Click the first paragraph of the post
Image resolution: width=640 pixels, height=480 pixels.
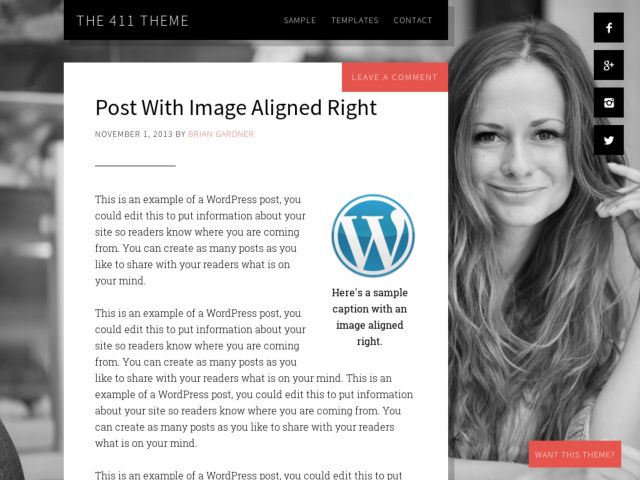click(200, 240)
